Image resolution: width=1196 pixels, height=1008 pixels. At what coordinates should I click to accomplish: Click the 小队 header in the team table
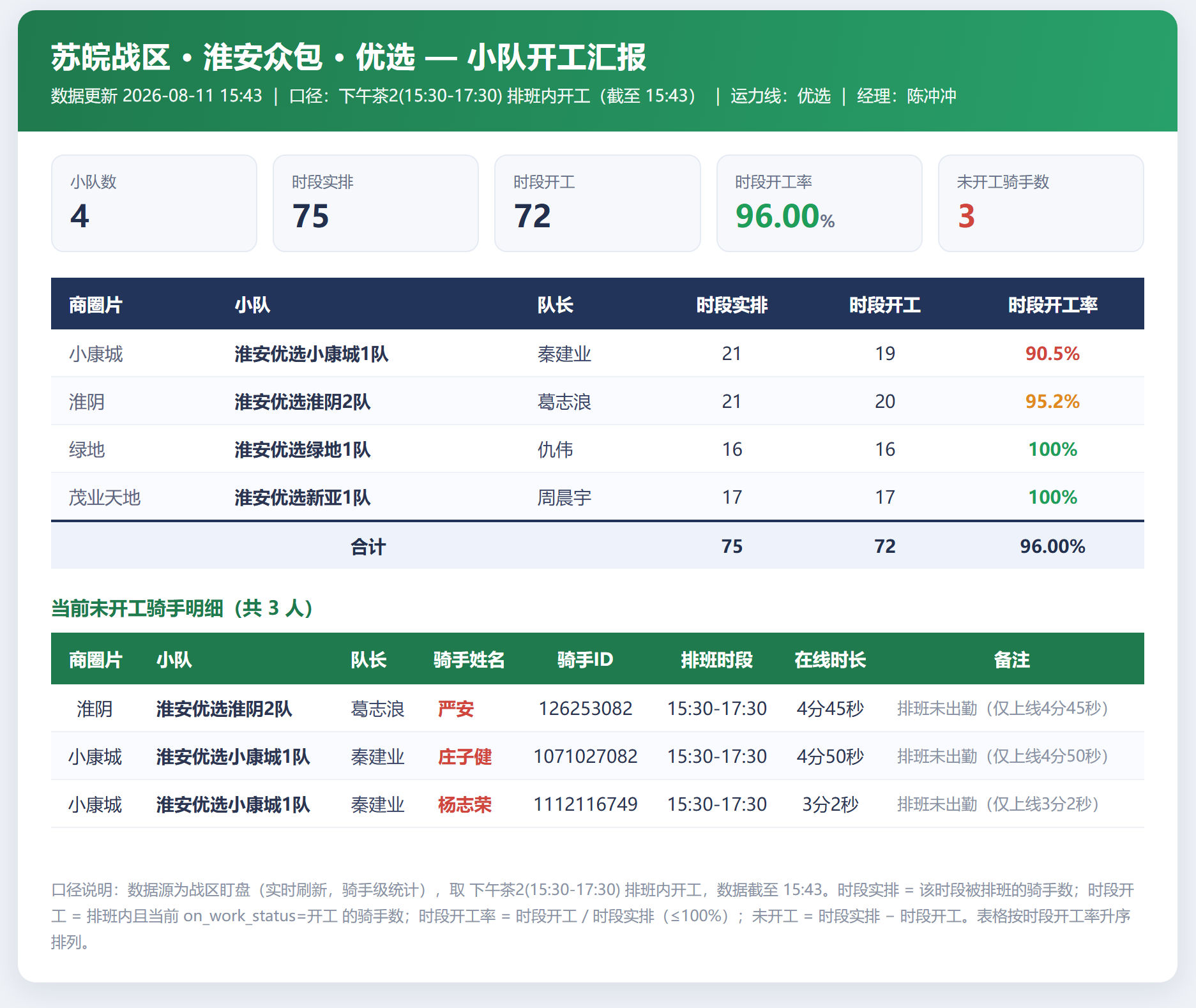pyautogui.click(x=252, y=305)
